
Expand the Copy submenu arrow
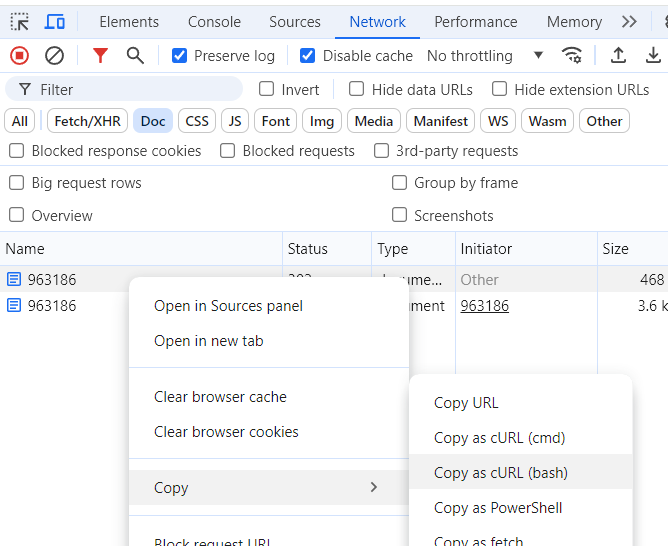pos(374,488)
